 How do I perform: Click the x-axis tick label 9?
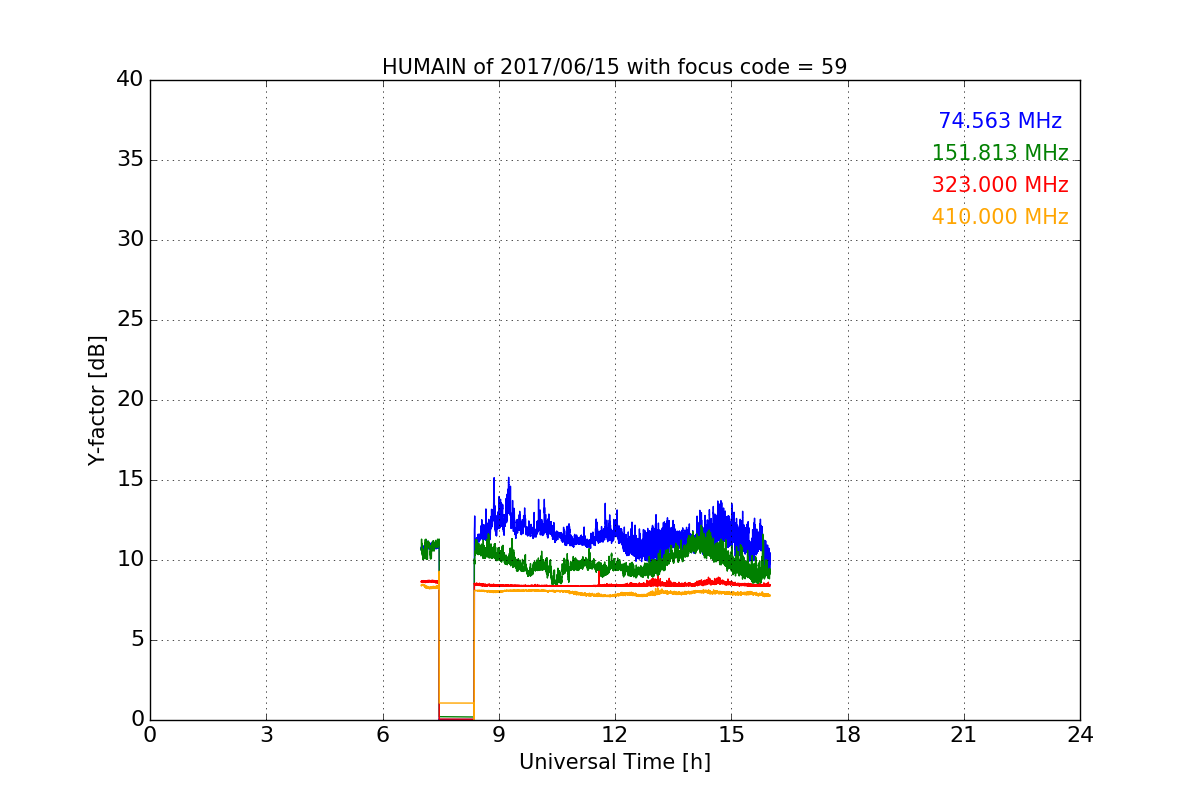[499, 735]
